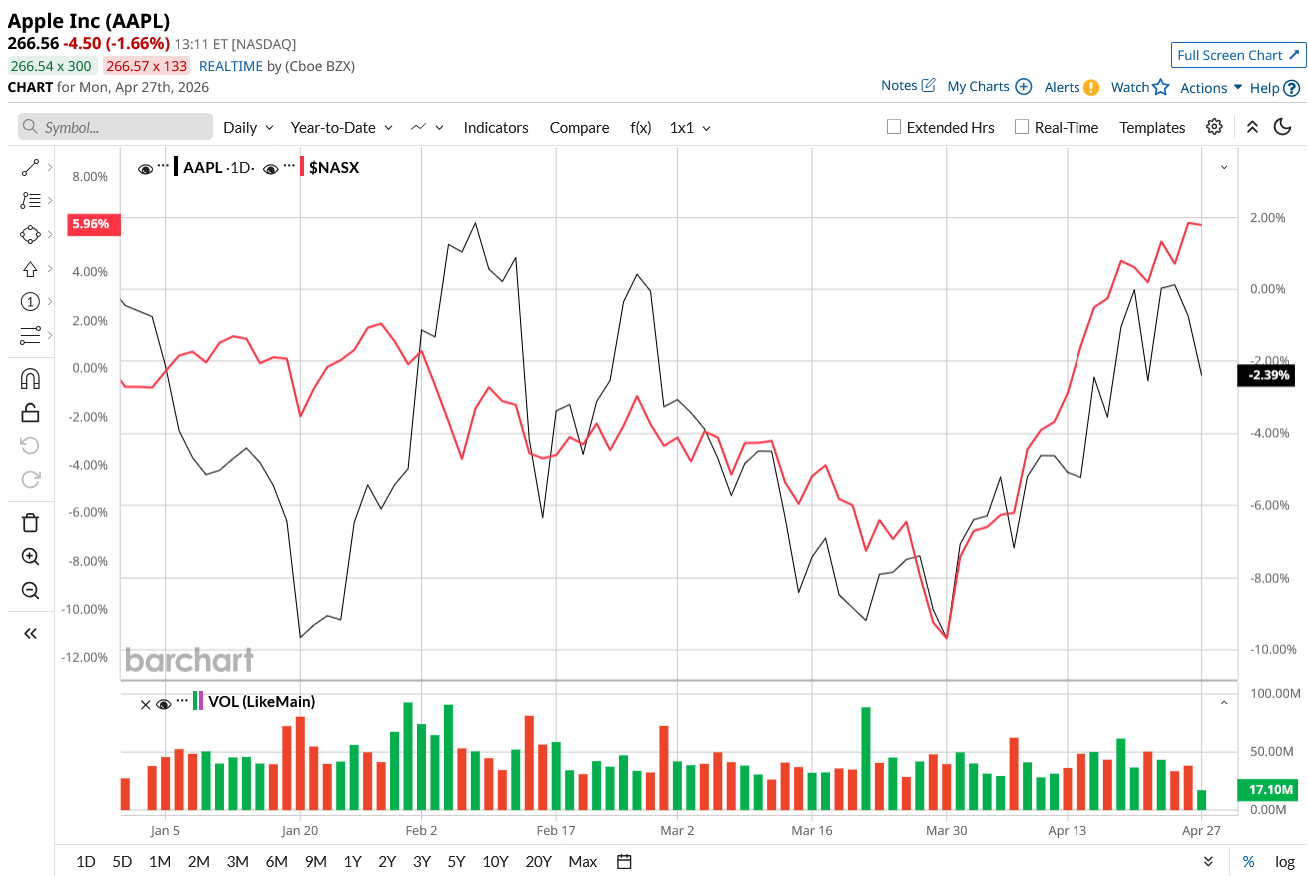Image resolution: width=1308 pixels, height=876 pixels.
Task: Remove the VOL indicator with X
Action: (145, 704)
